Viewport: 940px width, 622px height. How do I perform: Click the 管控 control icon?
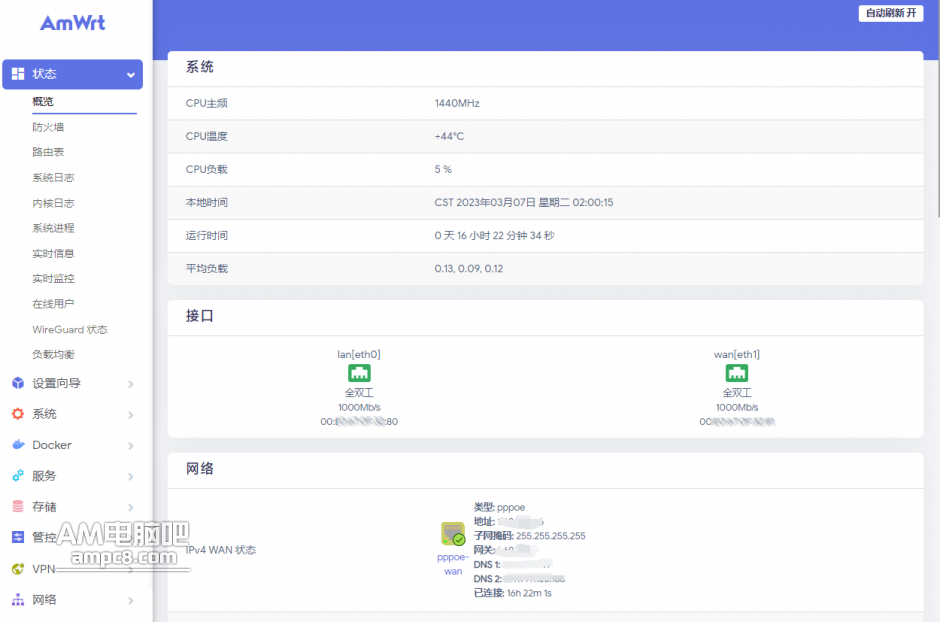pos(18,538)
